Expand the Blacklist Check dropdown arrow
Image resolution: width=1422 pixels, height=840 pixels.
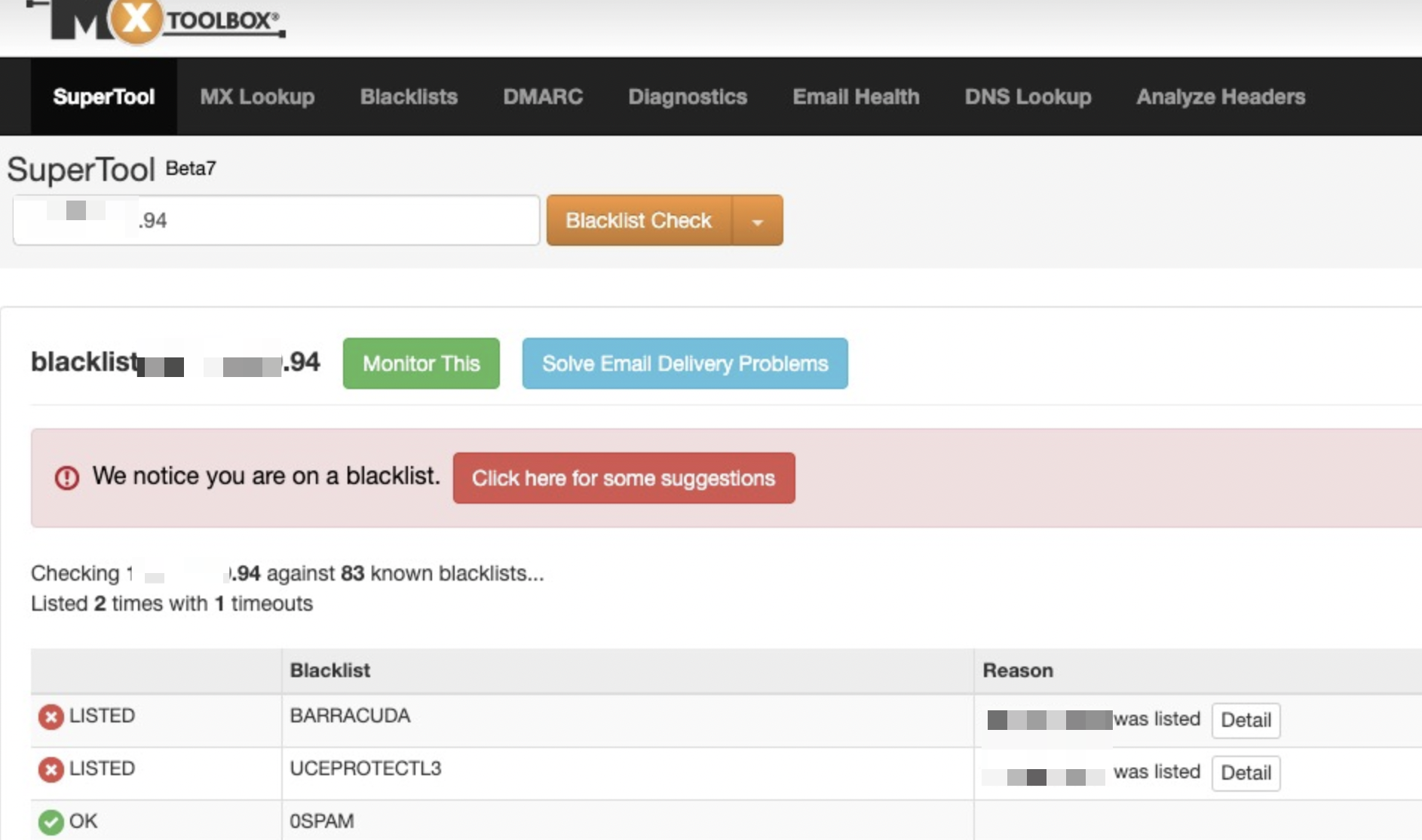757,220
